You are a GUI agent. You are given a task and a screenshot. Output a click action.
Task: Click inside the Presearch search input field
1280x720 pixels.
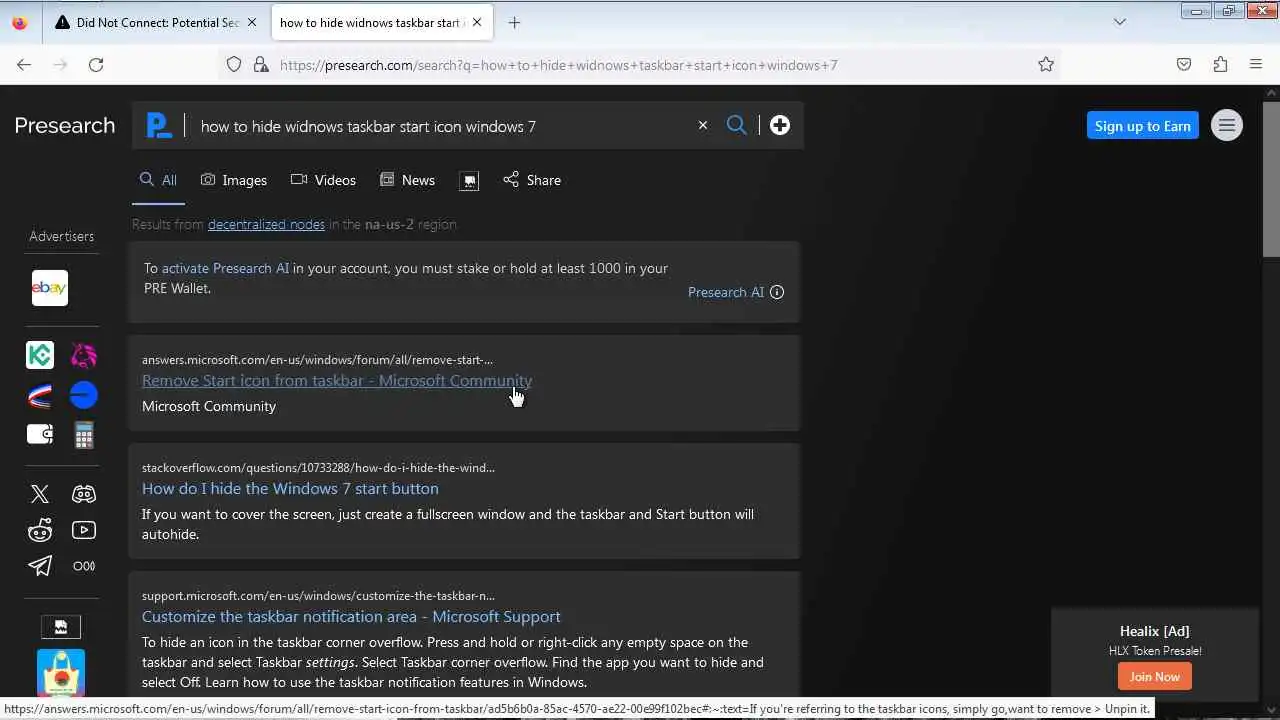coord(440,126)
